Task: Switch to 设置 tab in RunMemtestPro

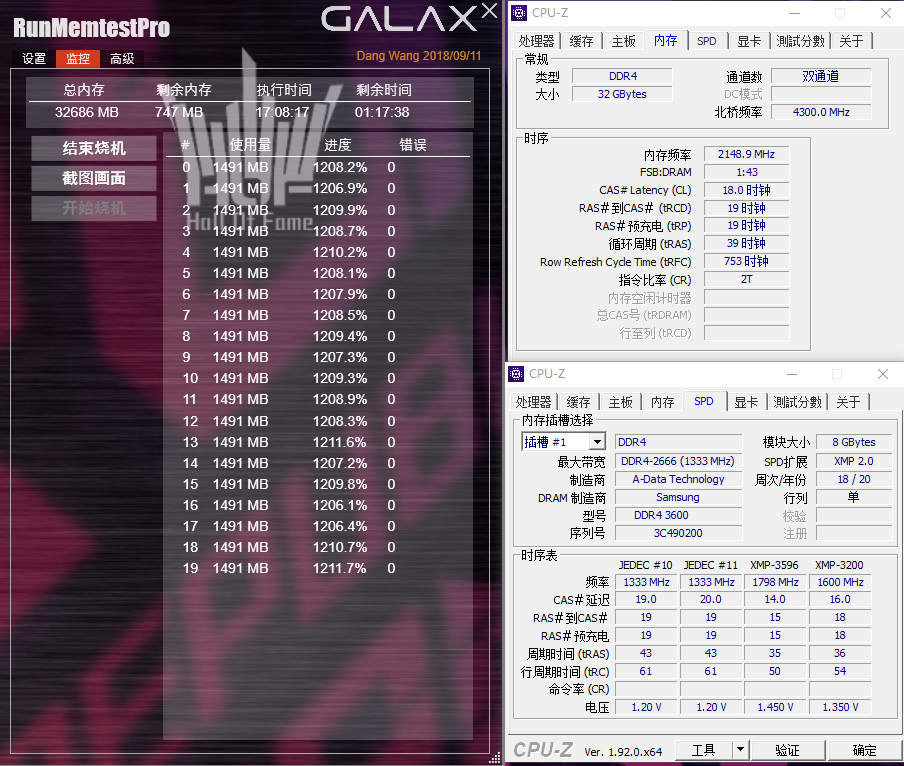Action: (34, 59)
